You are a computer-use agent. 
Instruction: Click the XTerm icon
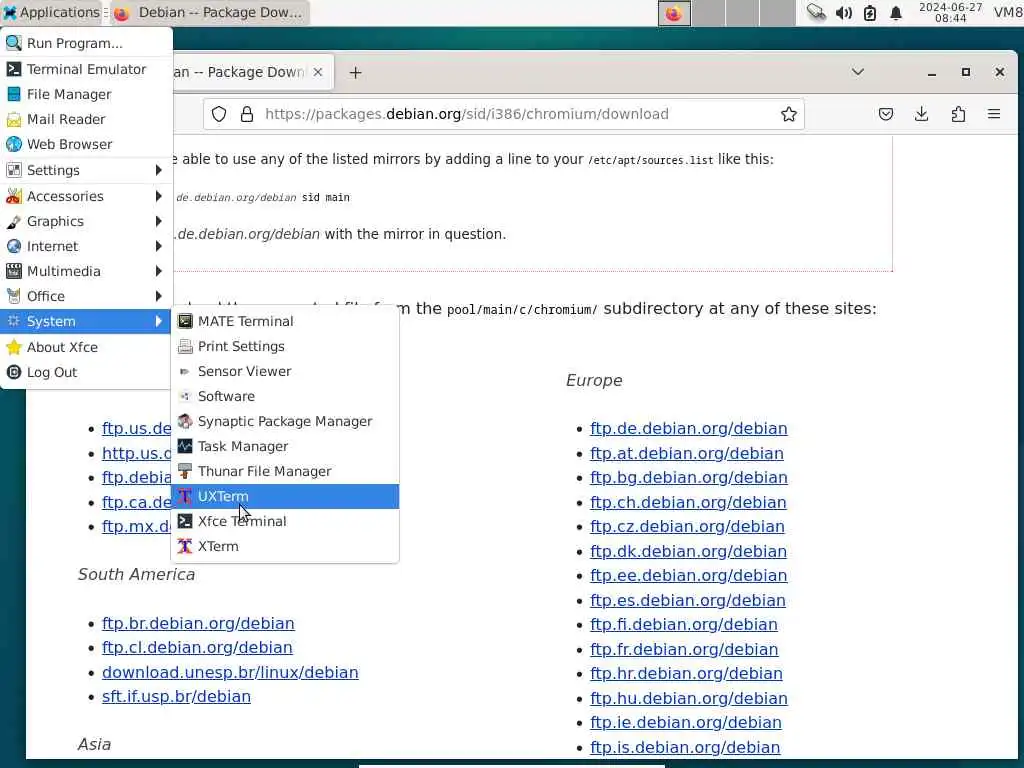pyautogui.click(x=185, y=546)
